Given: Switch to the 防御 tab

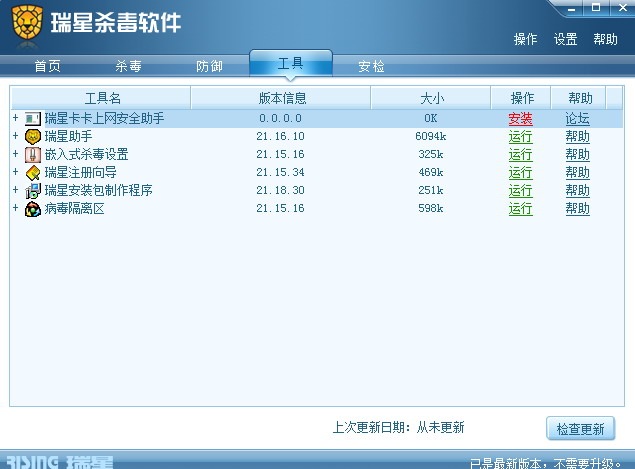Looking at the screenshot, I should [209, 66].
